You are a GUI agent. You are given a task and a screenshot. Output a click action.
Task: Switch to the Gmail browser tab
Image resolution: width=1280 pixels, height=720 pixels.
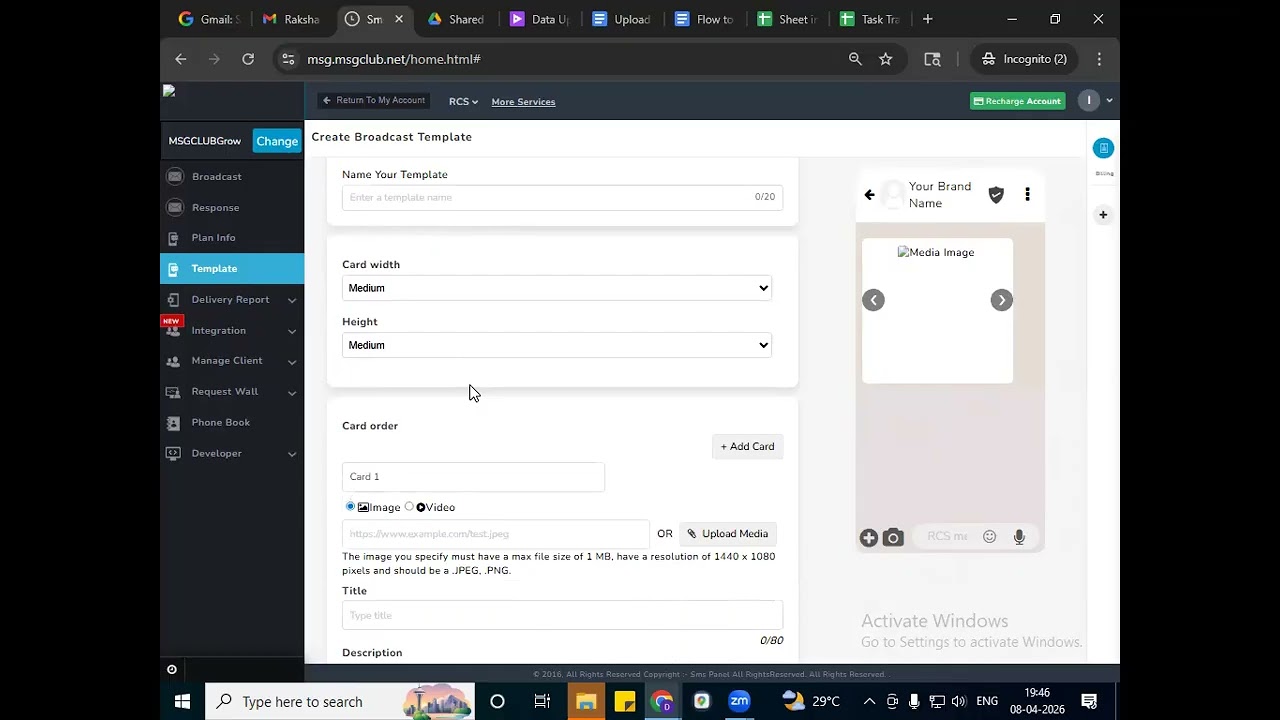click(208, 19)
